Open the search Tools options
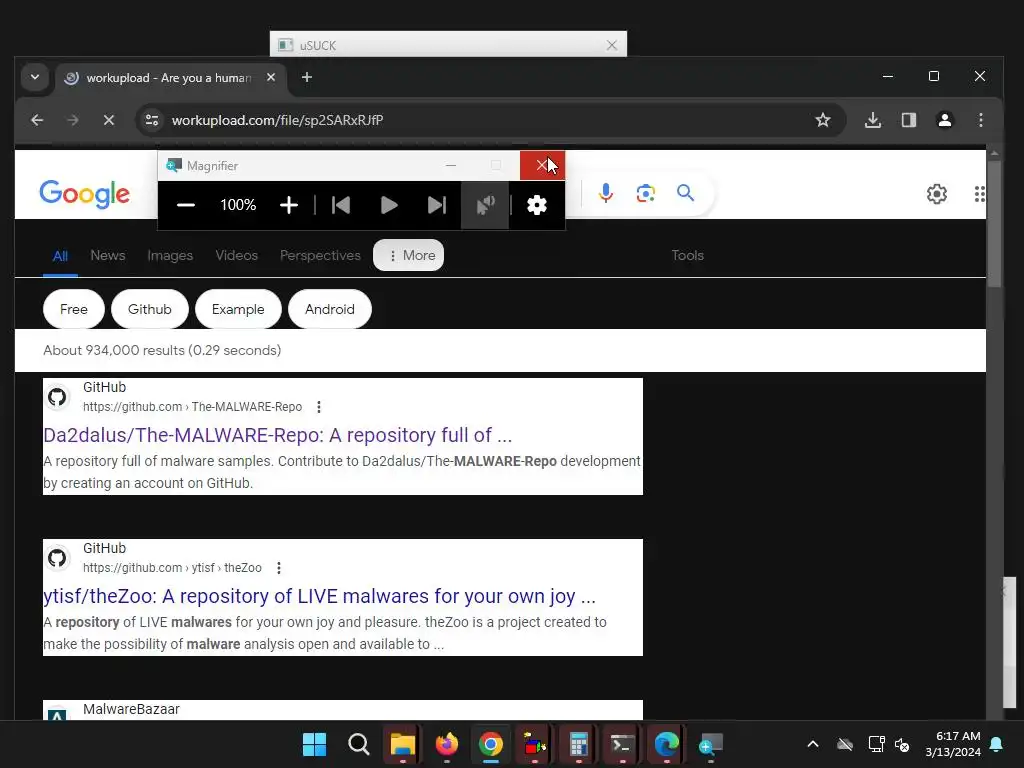This screenshot has height=768, width=1024. point(688,255)
